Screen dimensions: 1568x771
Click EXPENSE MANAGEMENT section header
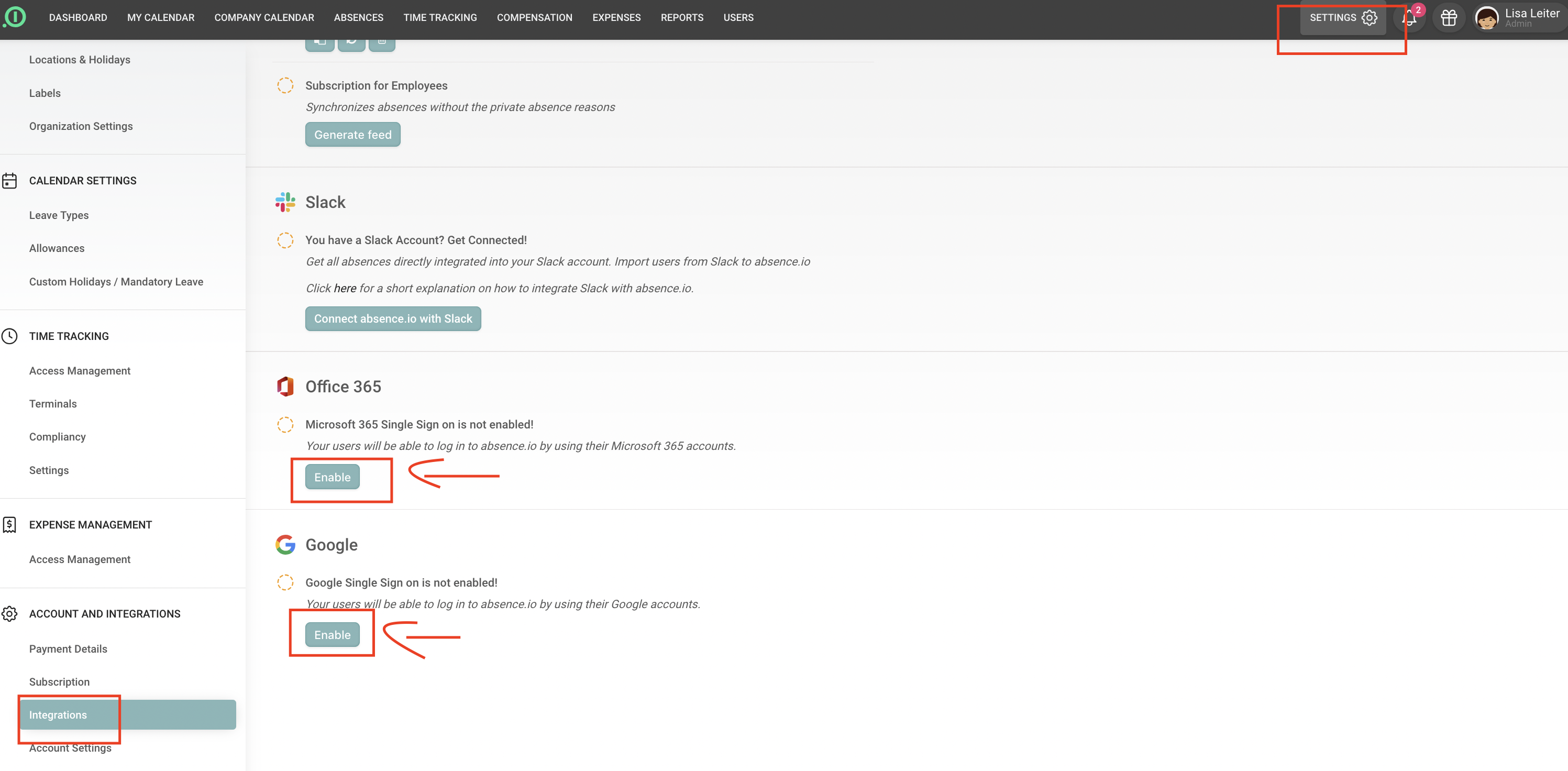pyautogui.click(x=91, y=524)
